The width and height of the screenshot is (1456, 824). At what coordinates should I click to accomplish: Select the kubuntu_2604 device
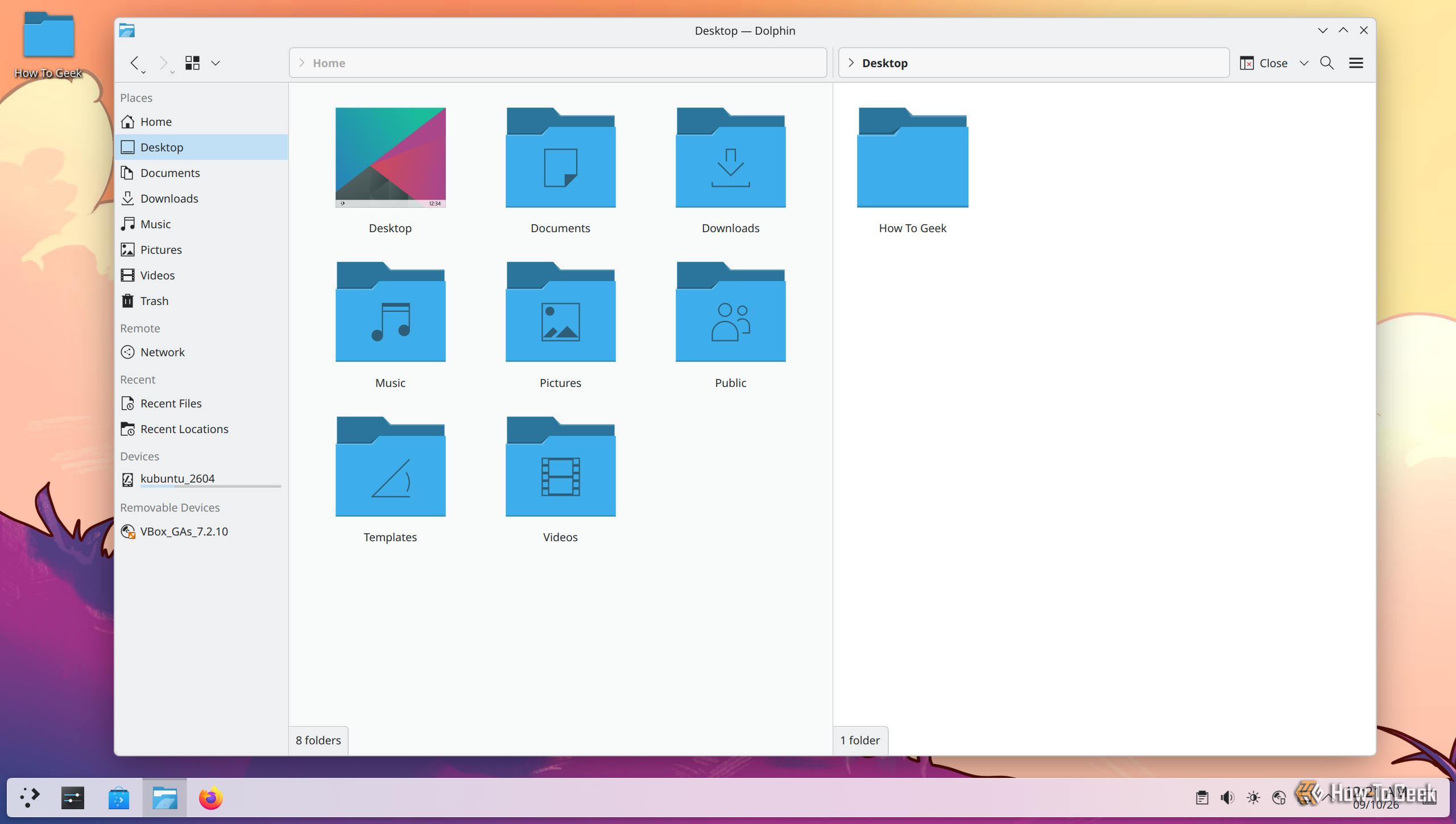point(201,479)
